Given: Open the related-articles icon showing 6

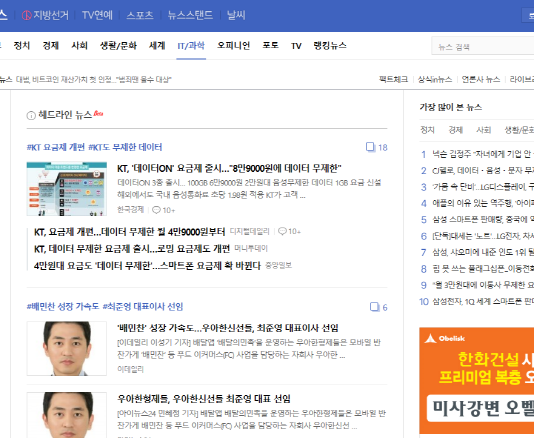Looking at the screenshot, I should [x=374, y=307].
